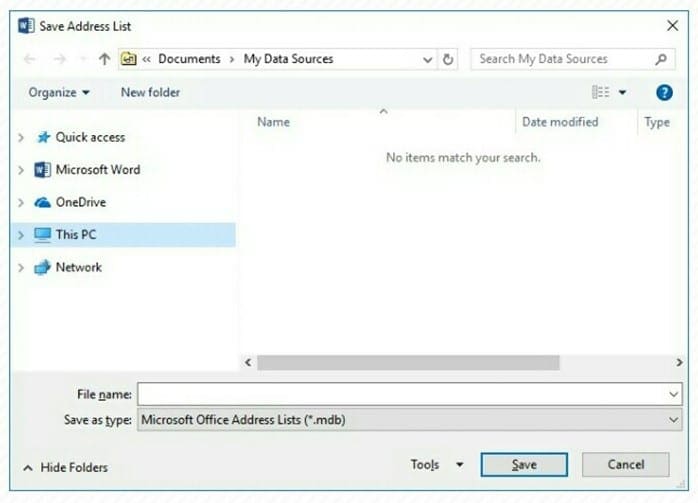Select Documents in the breadcrumb path

click(x=189, y=59)
